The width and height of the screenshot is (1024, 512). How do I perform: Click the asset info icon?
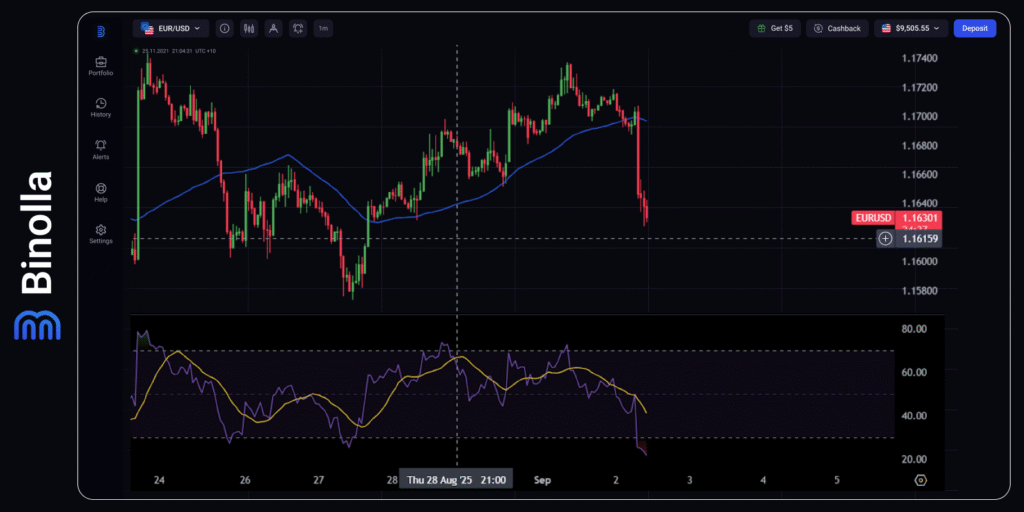[x=224, y=29]
